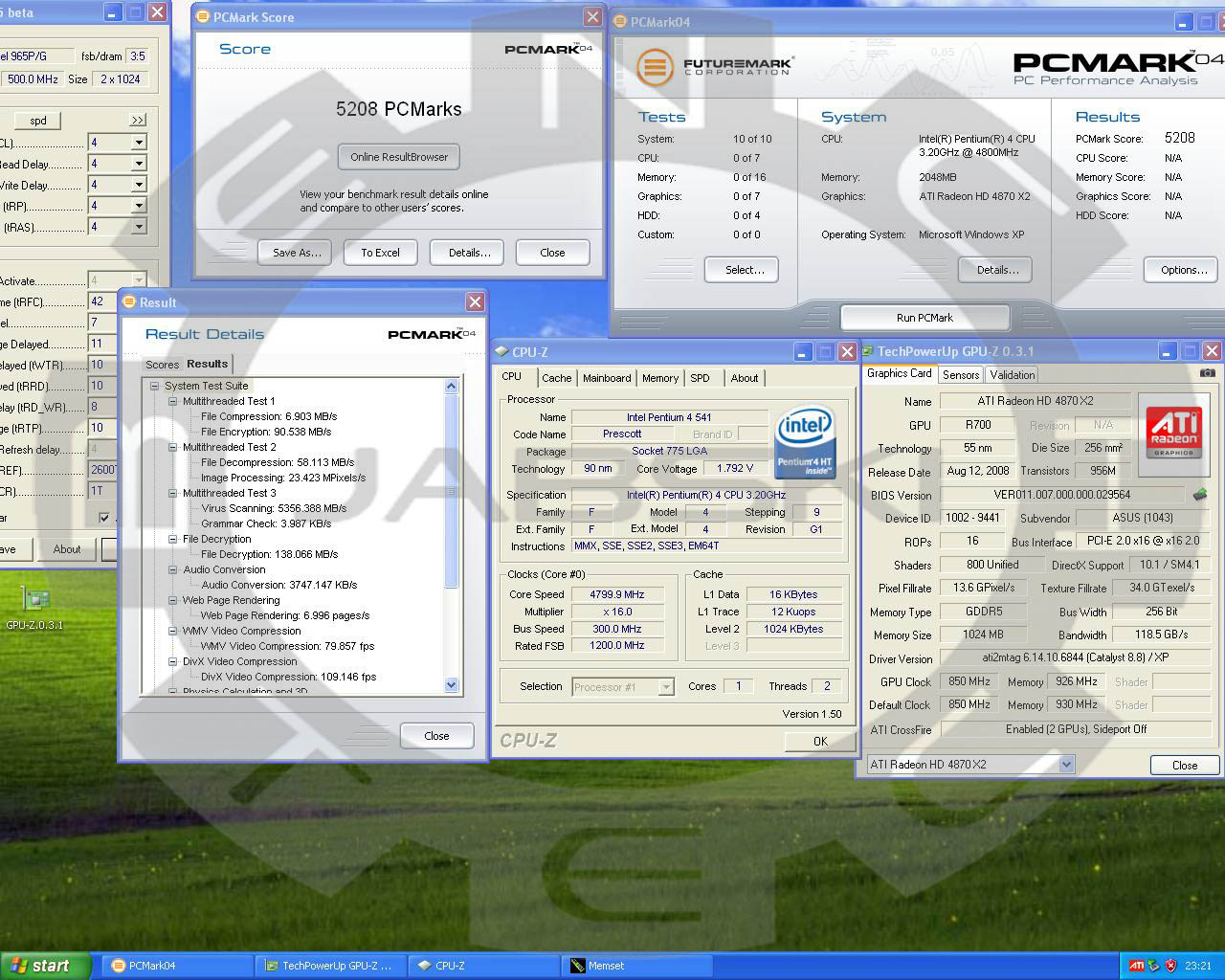Viewport: 1225px width, 980px height.
Task: Open the Processor selection dropdown in CPU-Z
Action: [x=666, y=686]
